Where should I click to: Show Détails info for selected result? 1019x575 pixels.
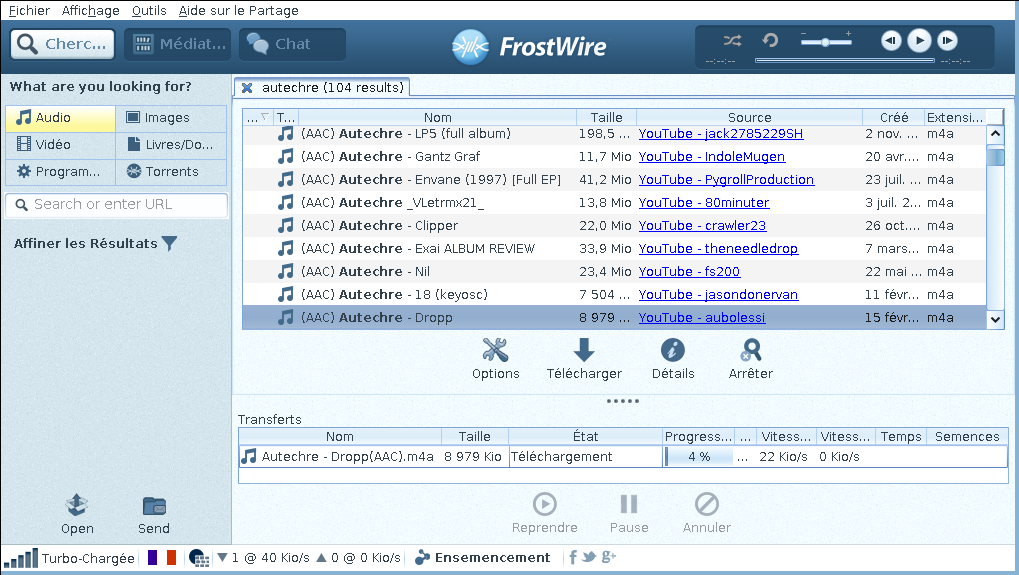click(673, 359)
